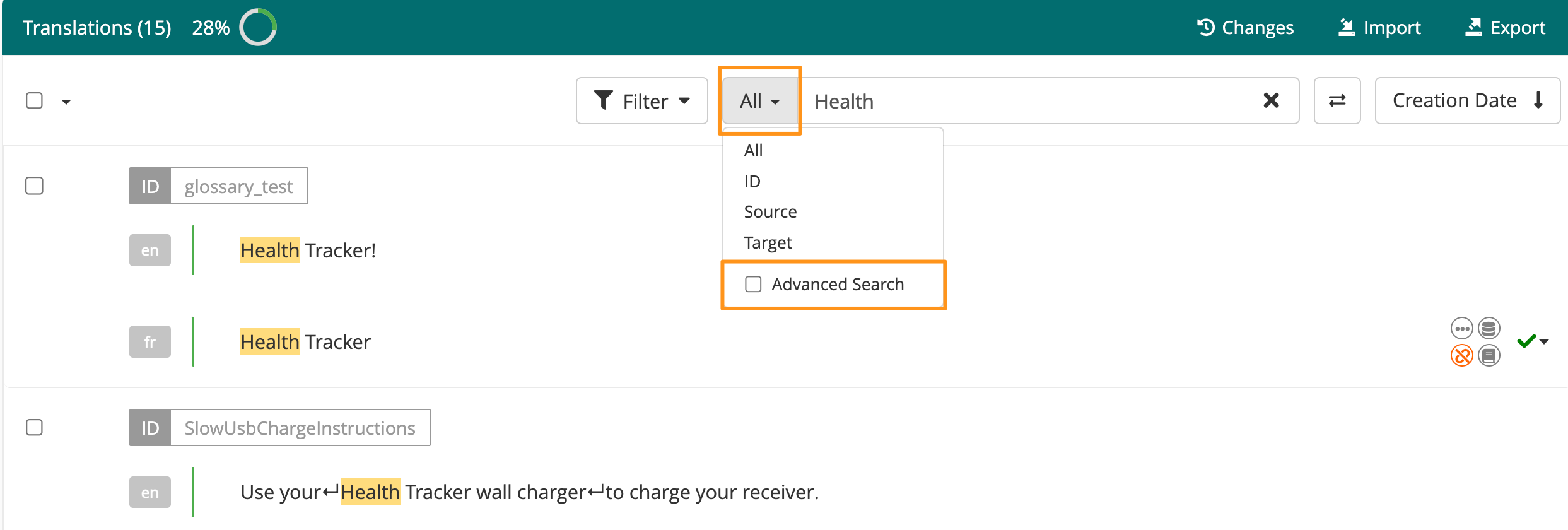Expand the status arrow next to green checkmark
Viewport: 1568px width, 530px height.
(1544, 342)
